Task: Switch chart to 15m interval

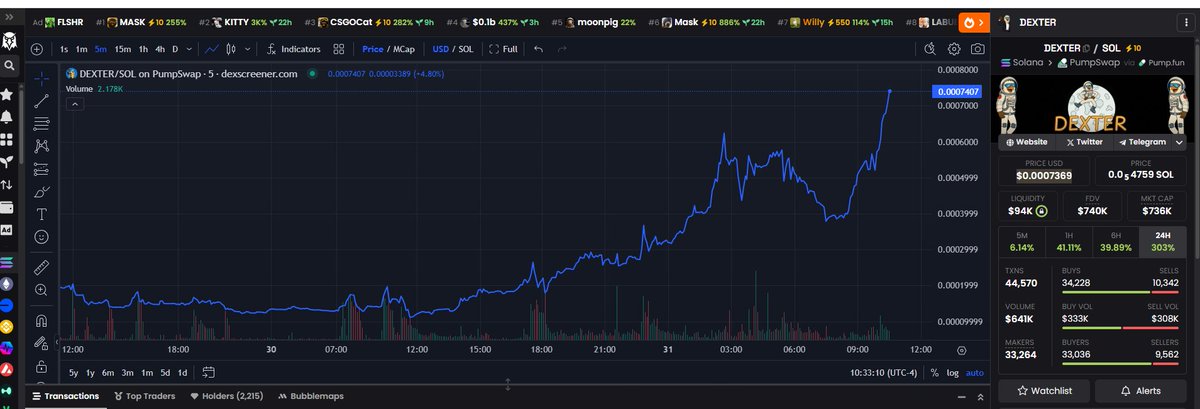Action: [122, 48]
